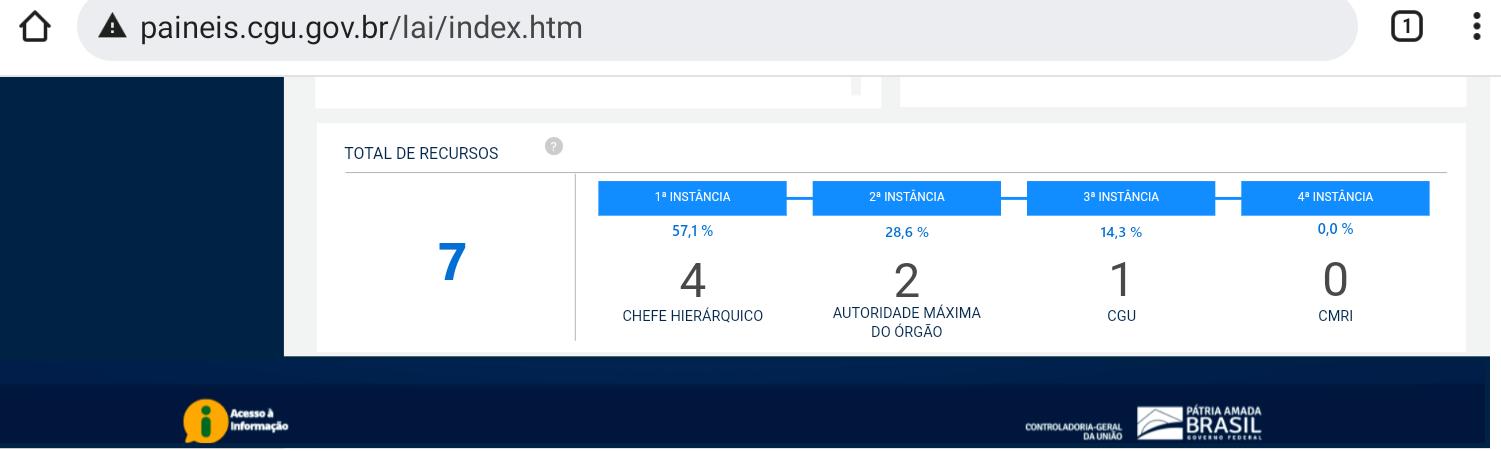Click the Total de Recursos help icon
Viewport: 1501px width, 451px height.
pos(554,147)
